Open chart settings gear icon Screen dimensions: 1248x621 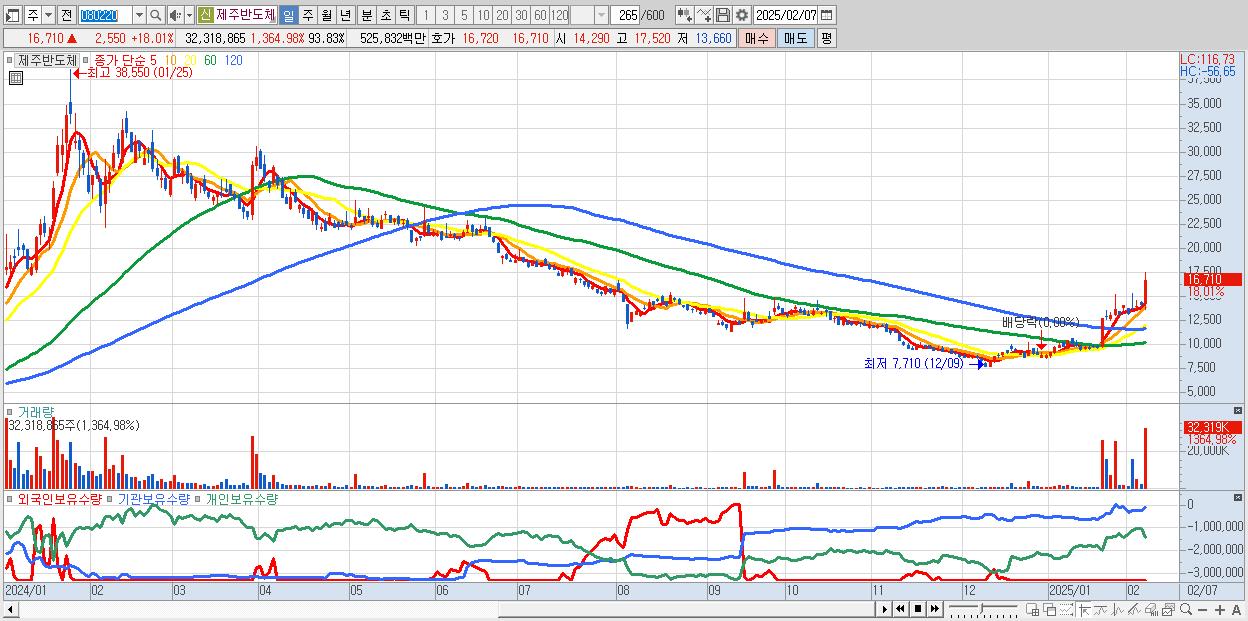click(741, 15)
